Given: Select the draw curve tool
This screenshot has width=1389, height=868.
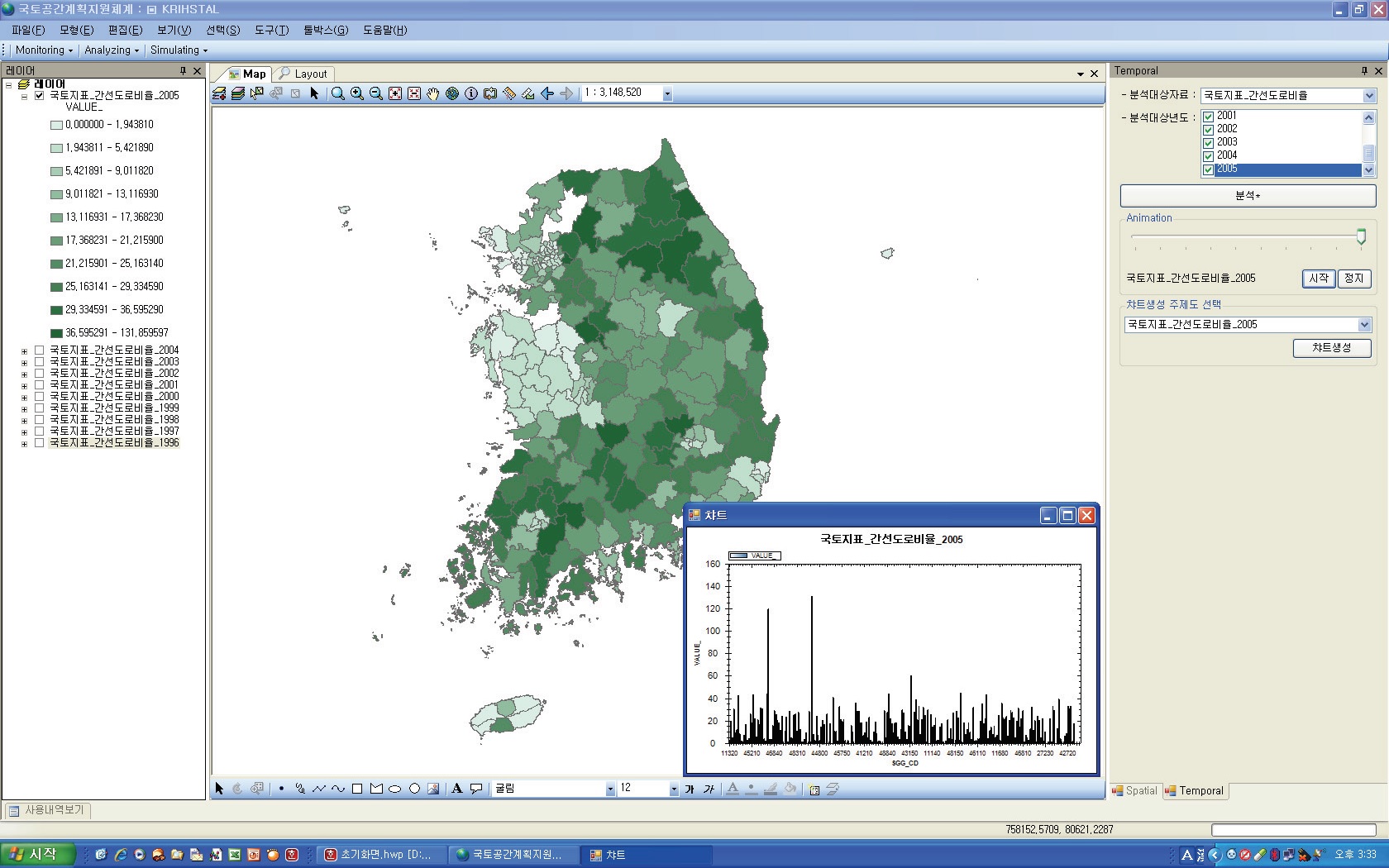Looking at the screenshot, I should 338,789.
